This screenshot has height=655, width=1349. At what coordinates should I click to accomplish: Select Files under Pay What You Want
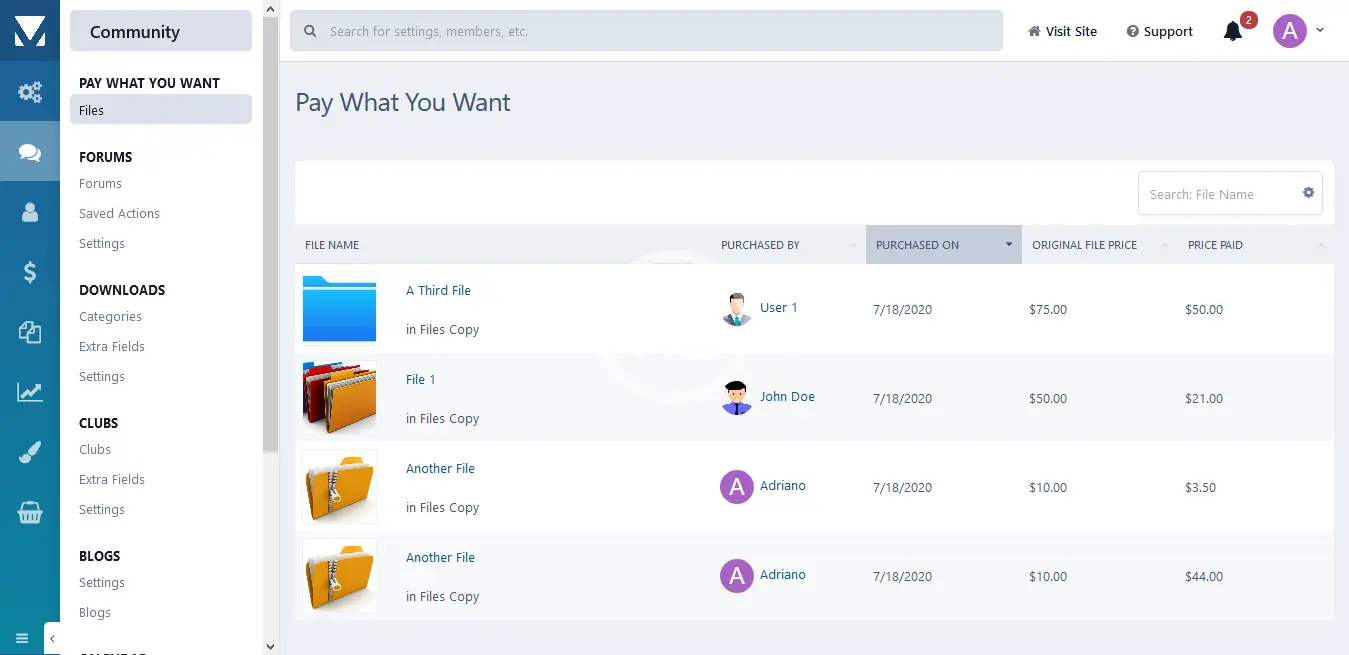(160, 110)
